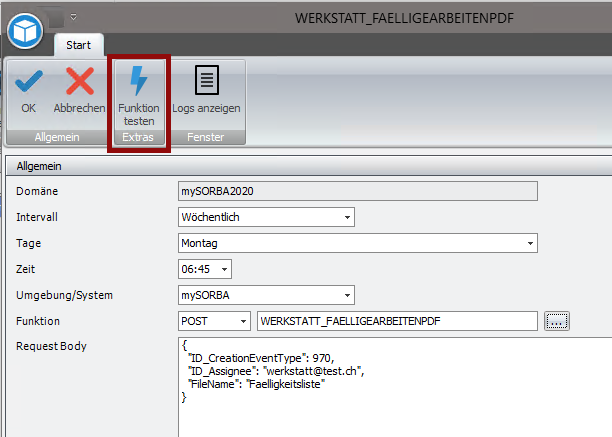The image size is (612, 437).
Task: Click the Umgebung/System label
Action: coord(64,295)
